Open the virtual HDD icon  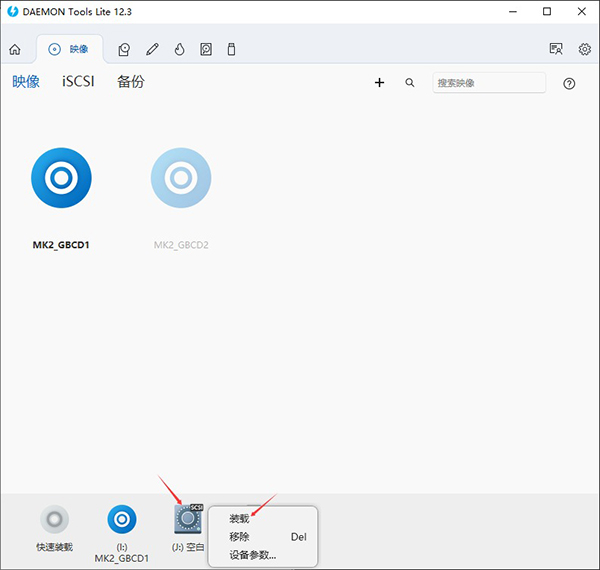click(205, 48)
